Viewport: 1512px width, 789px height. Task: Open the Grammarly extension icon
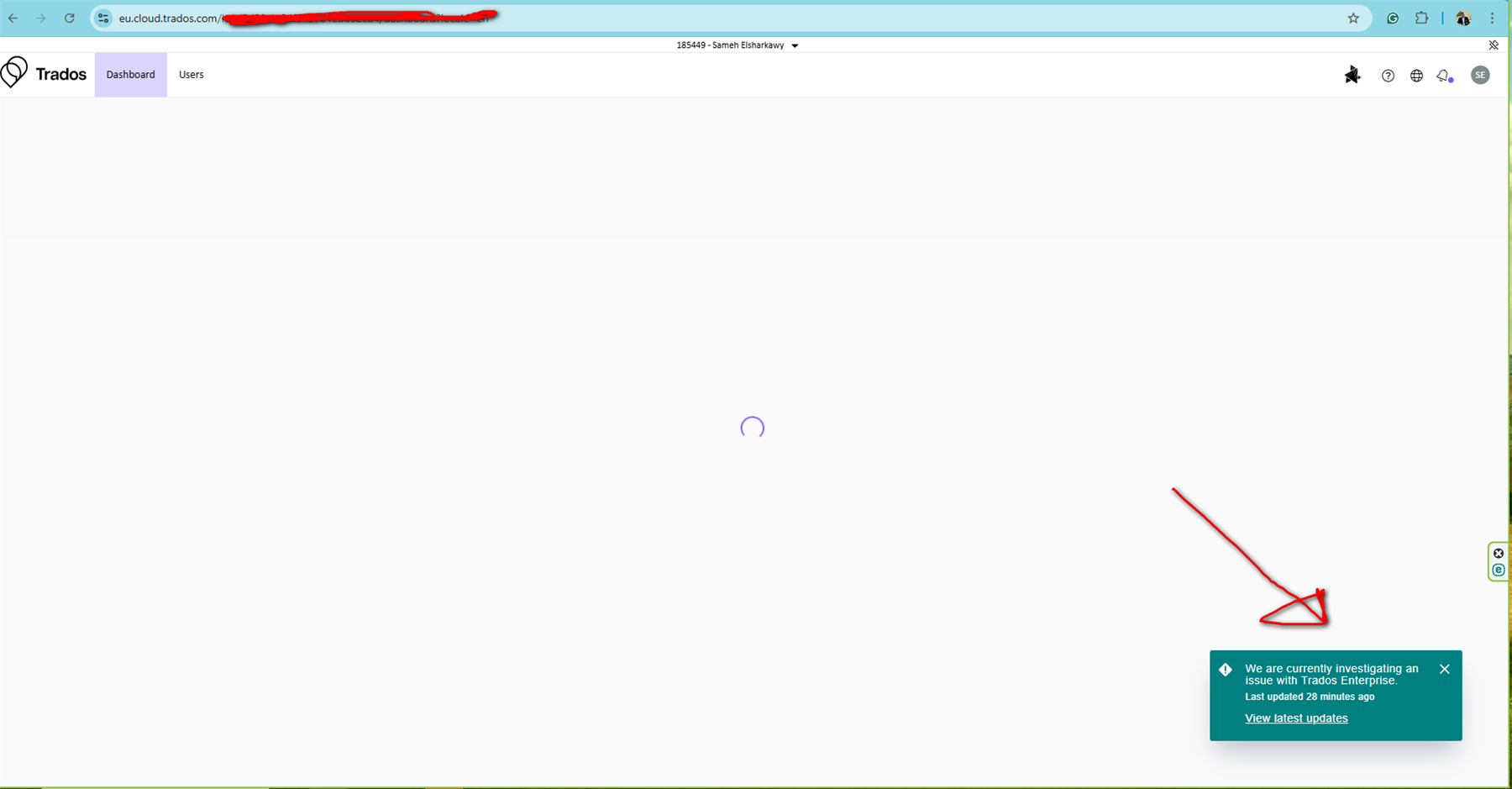click(x=1392, y=18)
